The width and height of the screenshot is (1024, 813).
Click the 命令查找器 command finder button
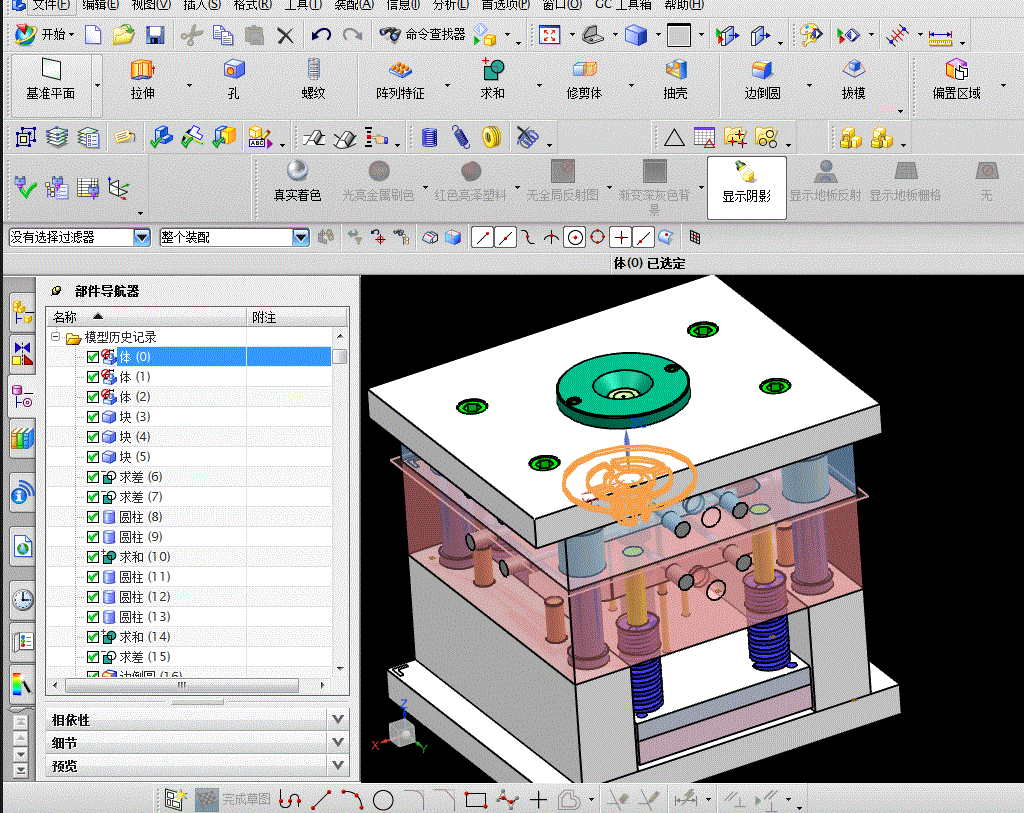pyautogui.click(x=424, y=35)
